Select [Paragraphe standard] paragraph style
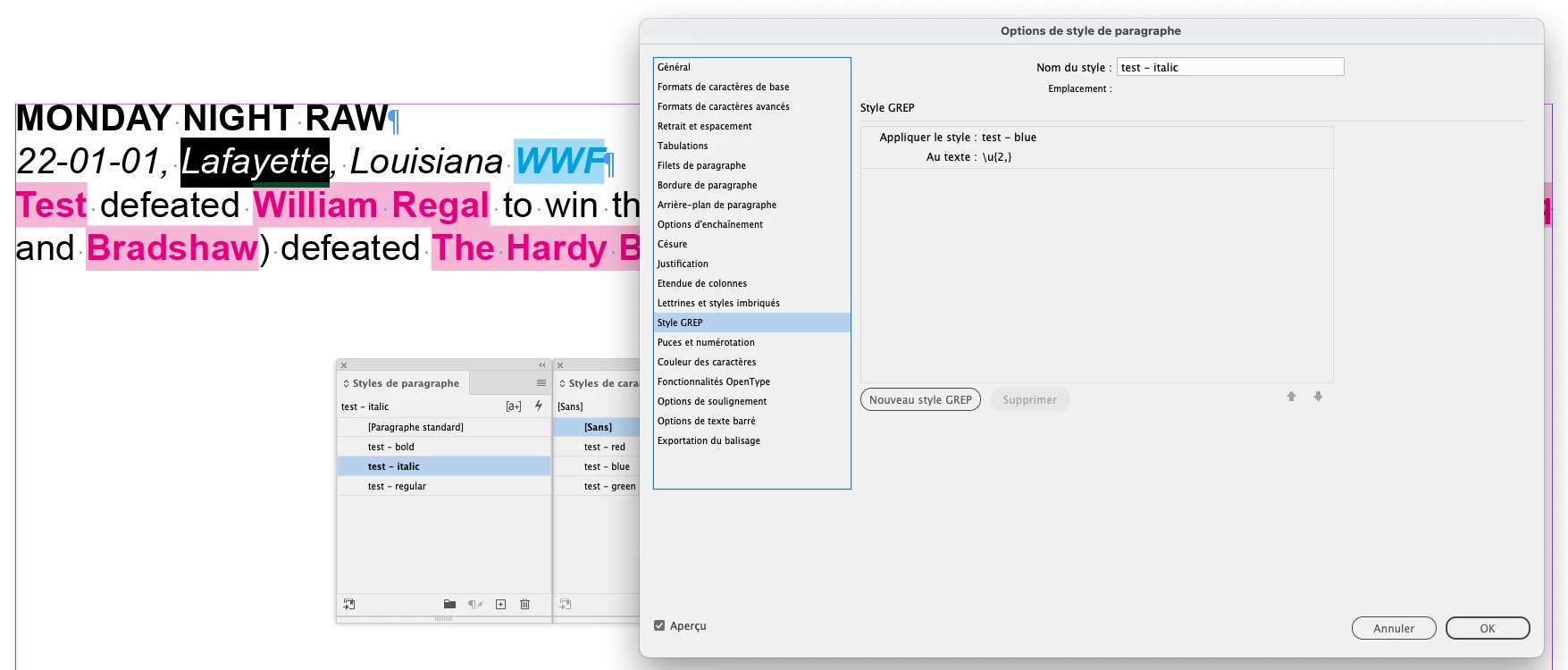Screen dimensions: 1568x670 (x=444, y=427)
